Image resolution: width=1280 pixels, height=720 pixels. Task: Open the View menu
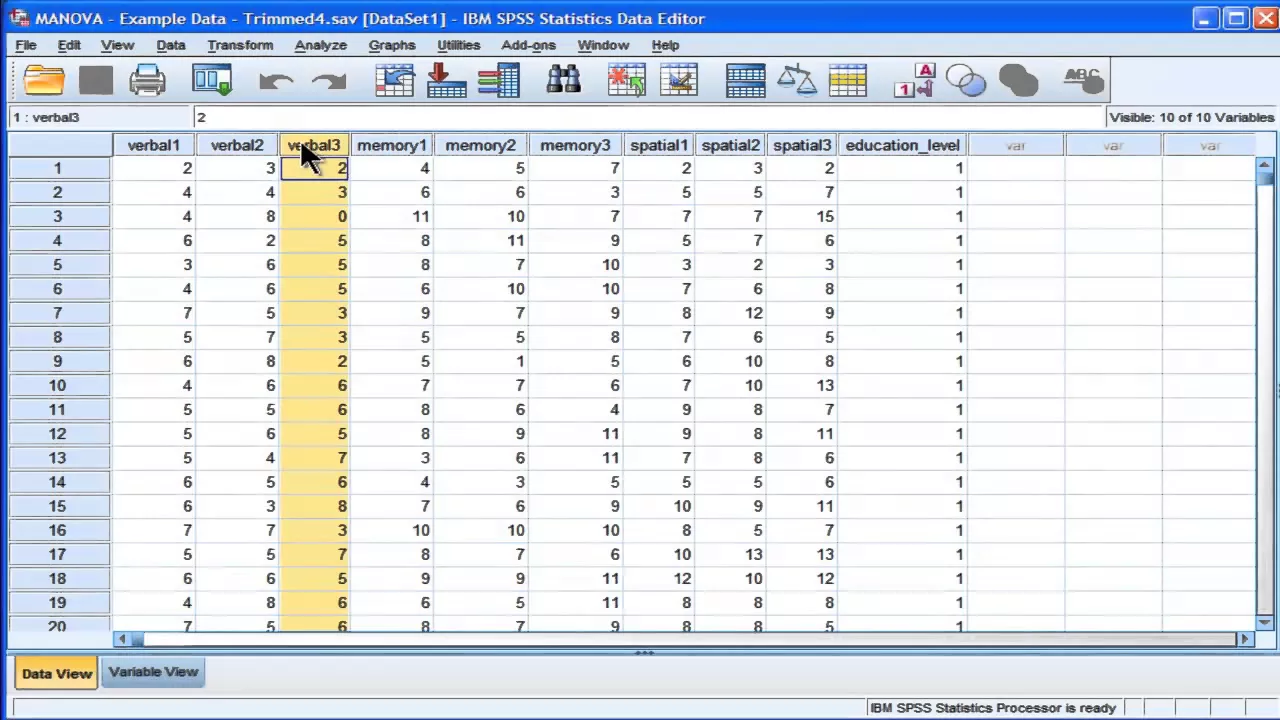(x=117, y=45)
